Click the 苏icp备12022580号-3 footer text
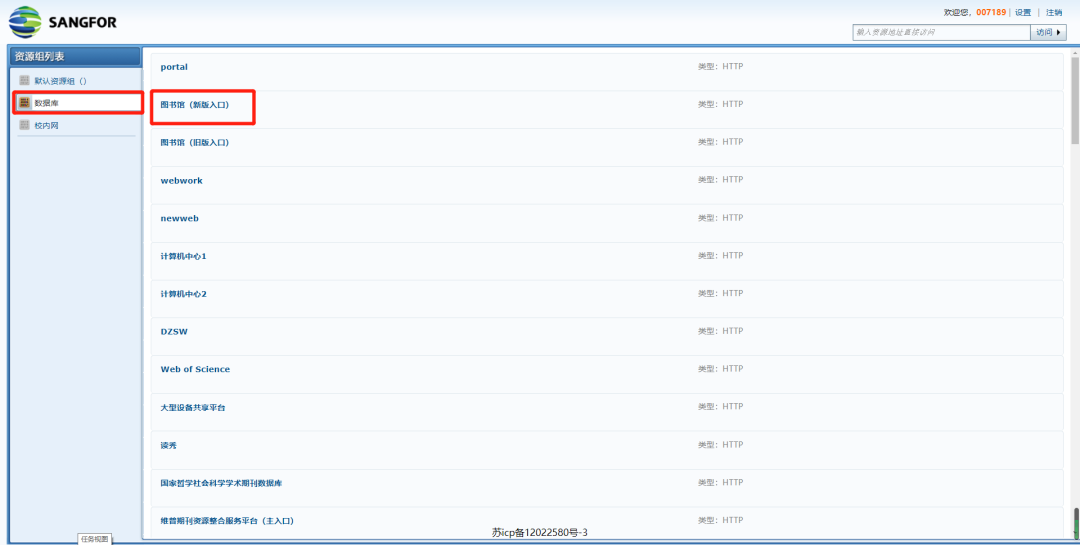This screenshot has width=1080, height=545. pos(539,533)
